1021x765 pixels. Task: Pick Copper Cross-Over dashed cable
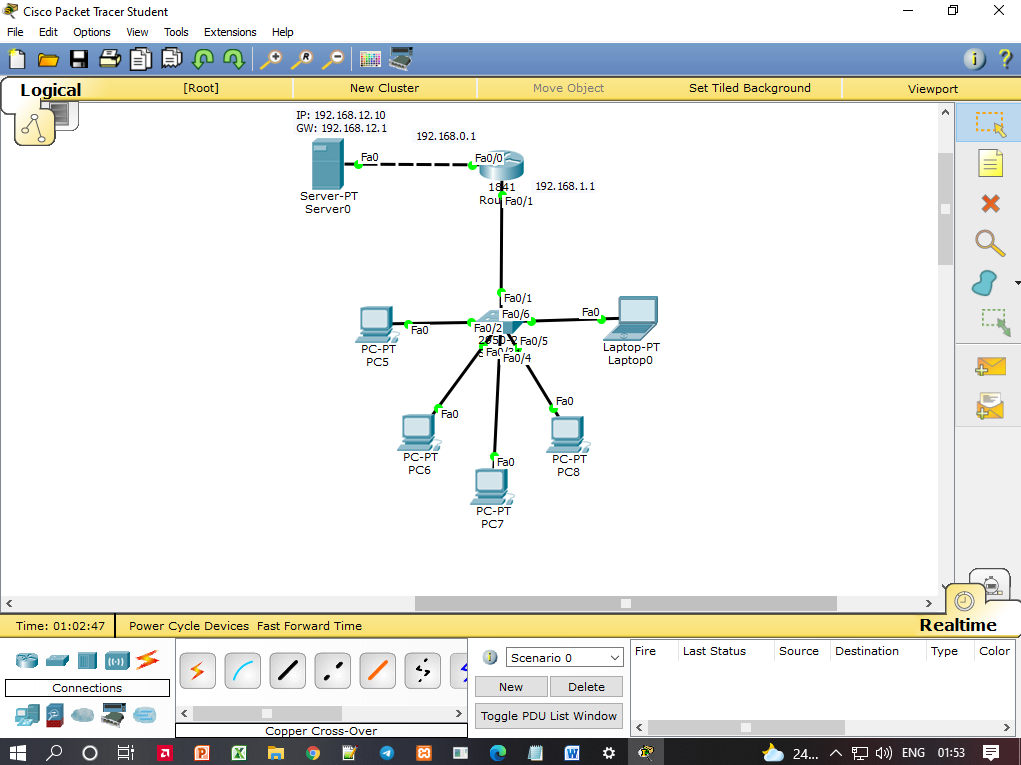click(332, 671)
